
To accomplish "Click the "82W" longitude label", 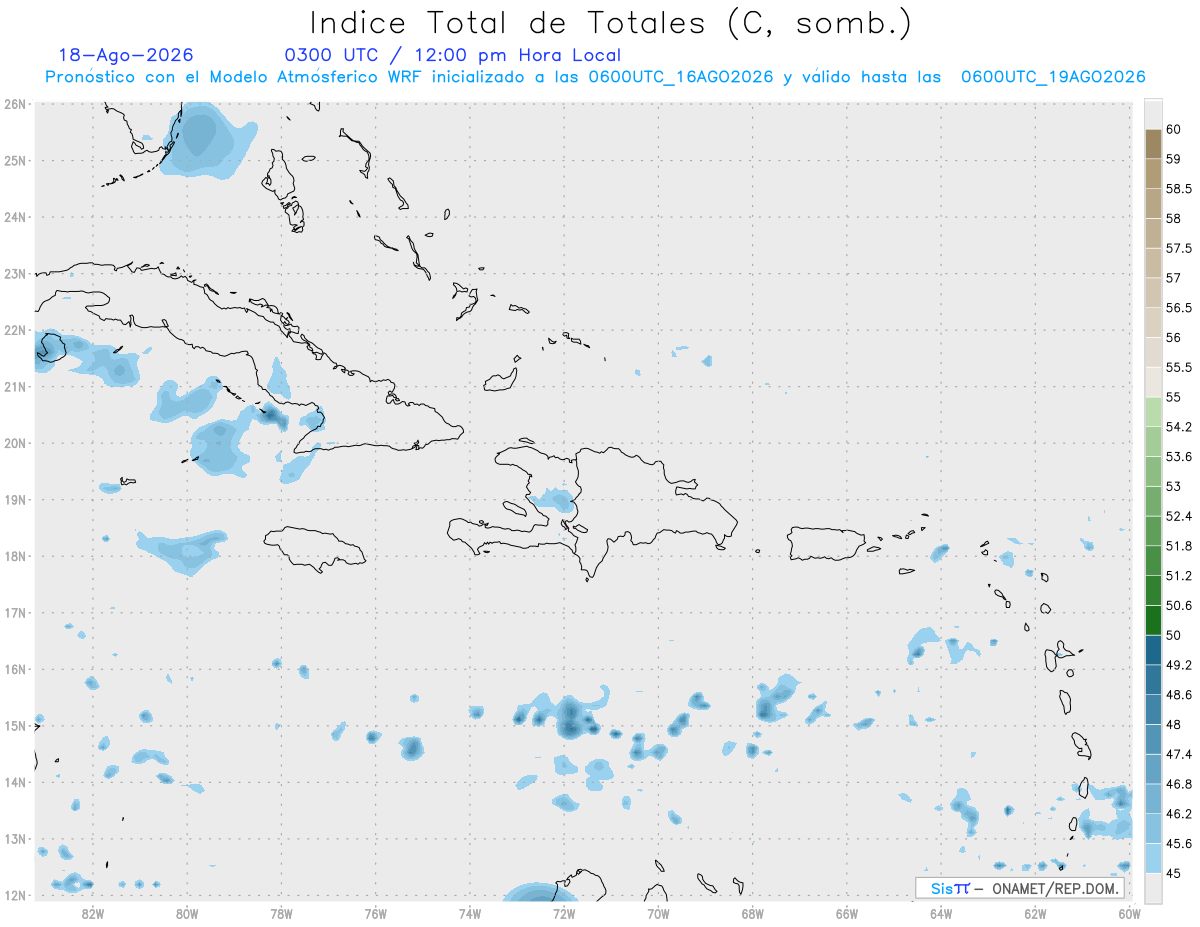I will (x=93, y=913).
